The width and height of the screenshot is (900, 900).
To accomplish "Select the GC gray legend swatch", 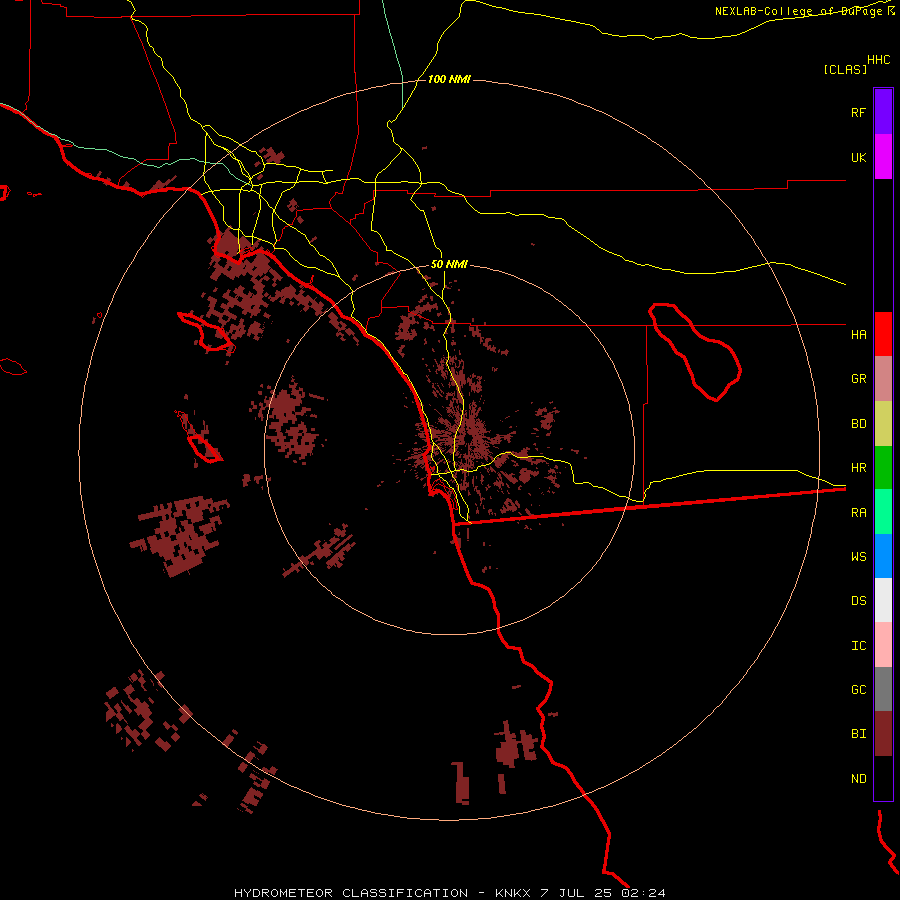I will (883, 689).
